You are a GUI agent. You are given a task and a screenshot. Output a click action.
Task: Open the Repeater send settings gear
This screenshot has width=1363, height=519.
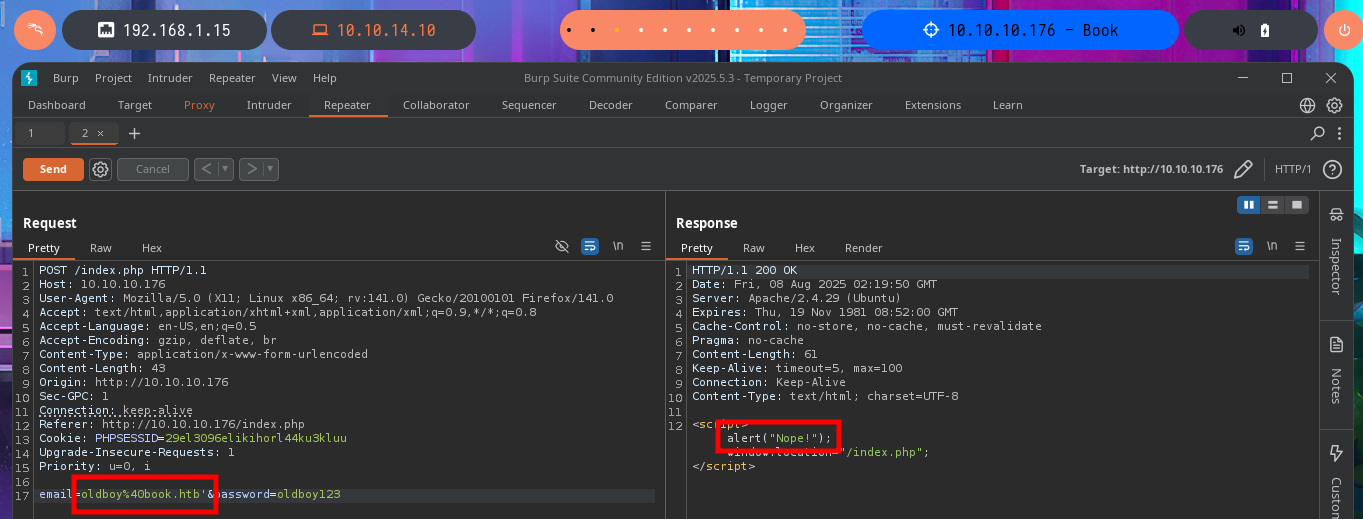point(100,169)
